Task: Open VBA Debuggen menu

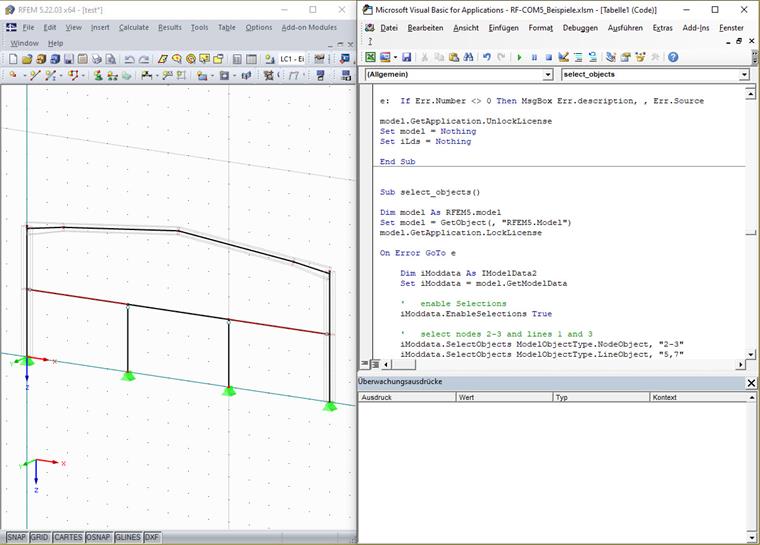Action: tap(580, 28)
